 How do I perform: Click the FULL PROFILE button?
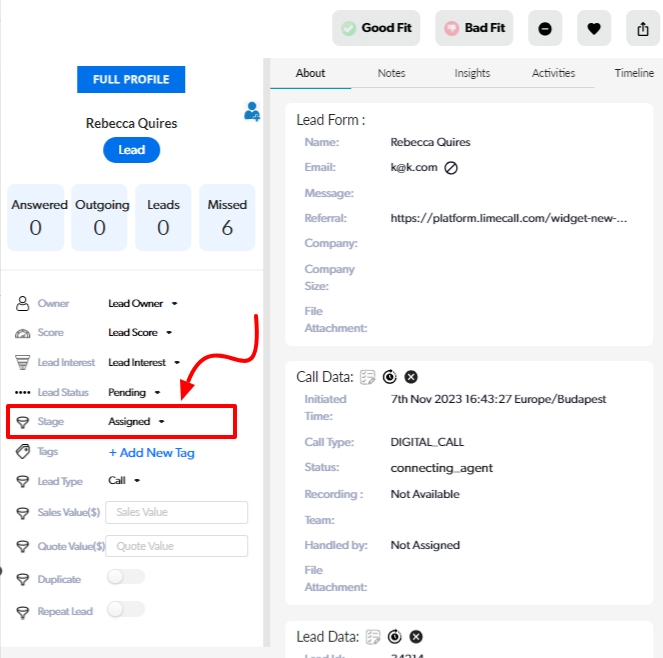(x=131, y=80)
